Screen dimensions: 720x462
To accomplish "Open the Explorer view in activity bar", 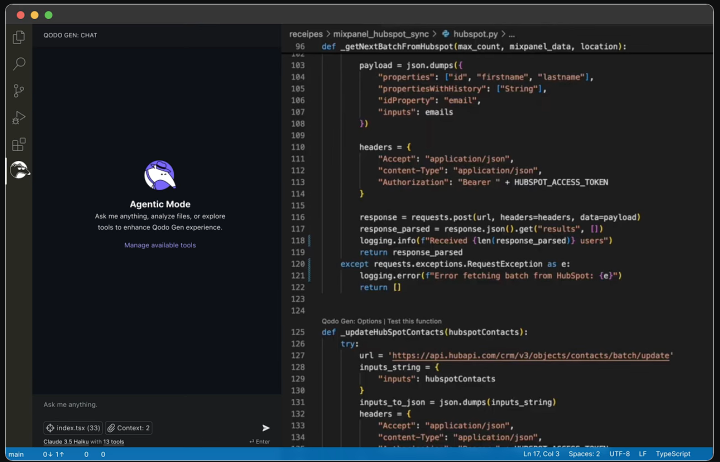I will tap(18, 38).
